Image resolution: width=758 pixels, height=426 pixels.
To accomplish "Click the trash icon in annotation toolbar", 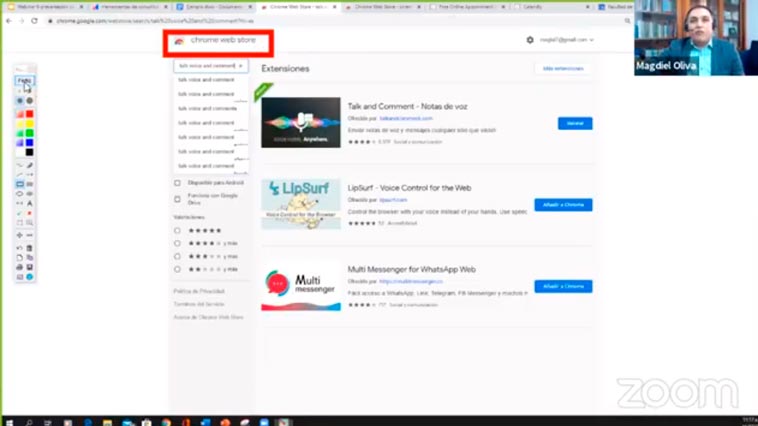I will [x=29, y=248].
